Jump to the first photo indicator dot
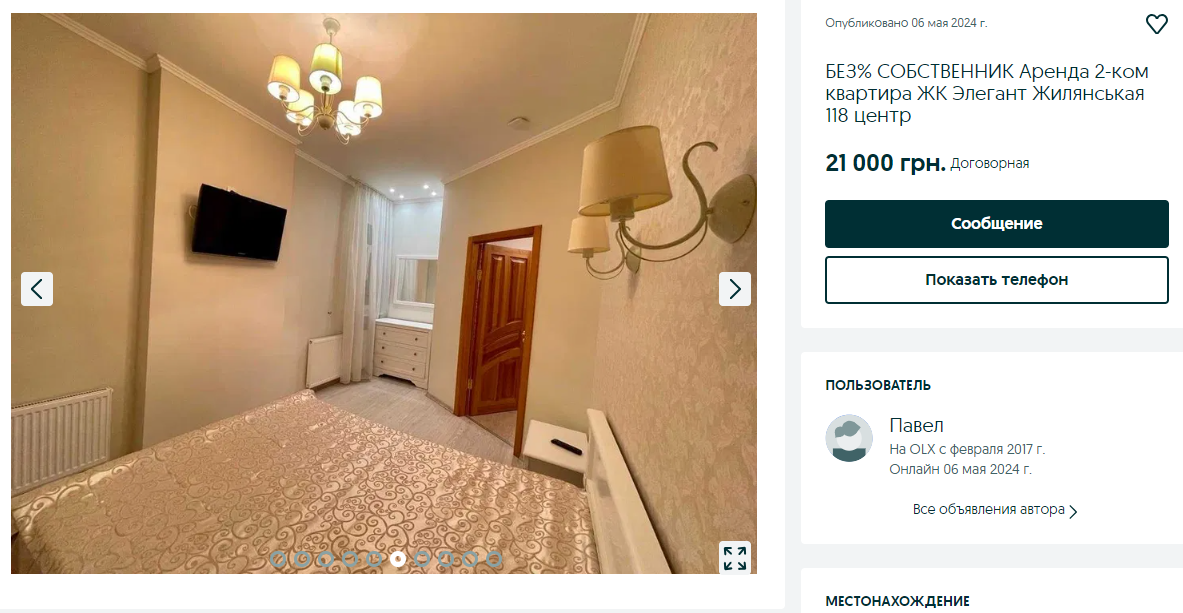 [278, 559]
